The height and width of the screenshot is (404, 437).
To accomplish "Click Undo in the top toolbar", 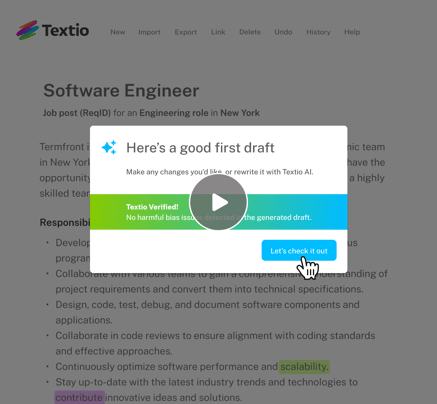I will 283,32.
